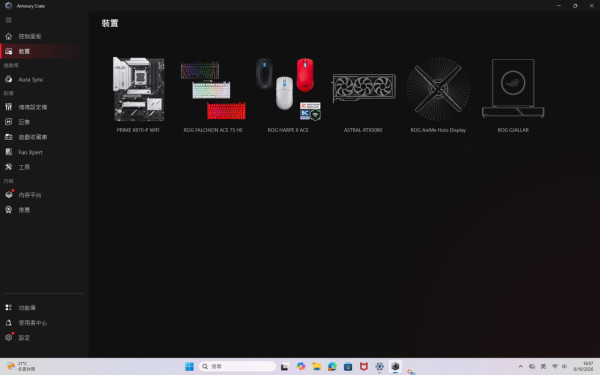
Task: Click the Devices icon in sidebar
Action: (8, 51)
